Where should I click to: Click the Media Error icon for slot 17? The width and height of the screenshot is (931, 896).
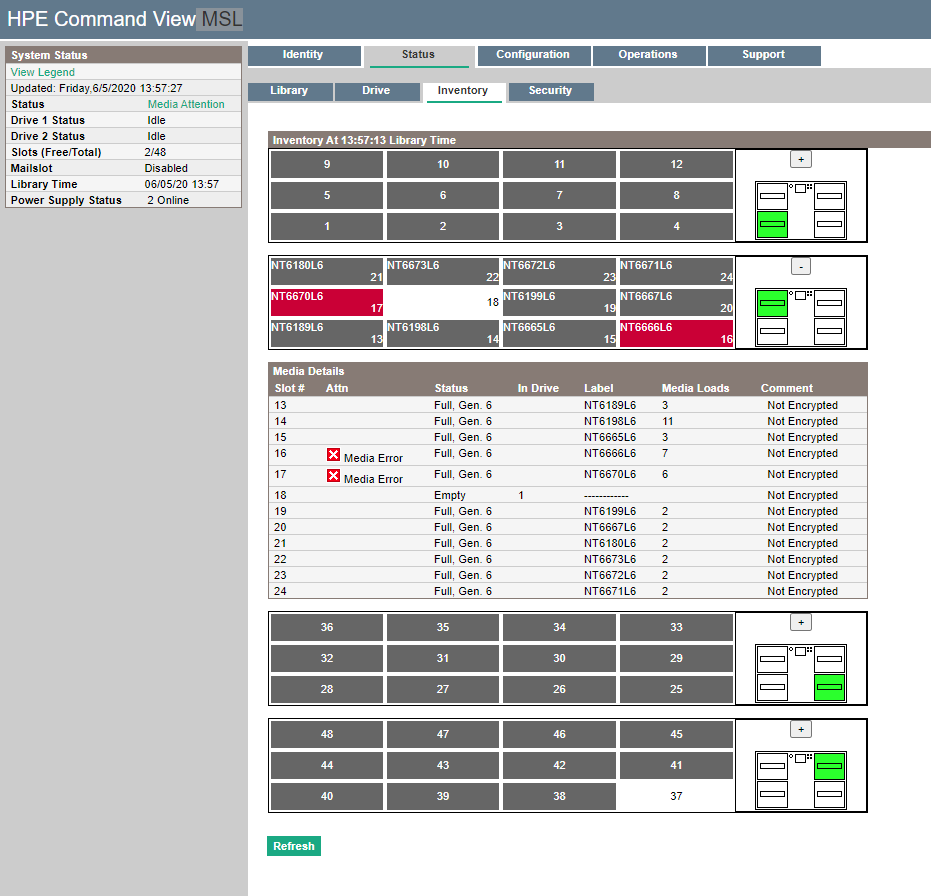333,476
